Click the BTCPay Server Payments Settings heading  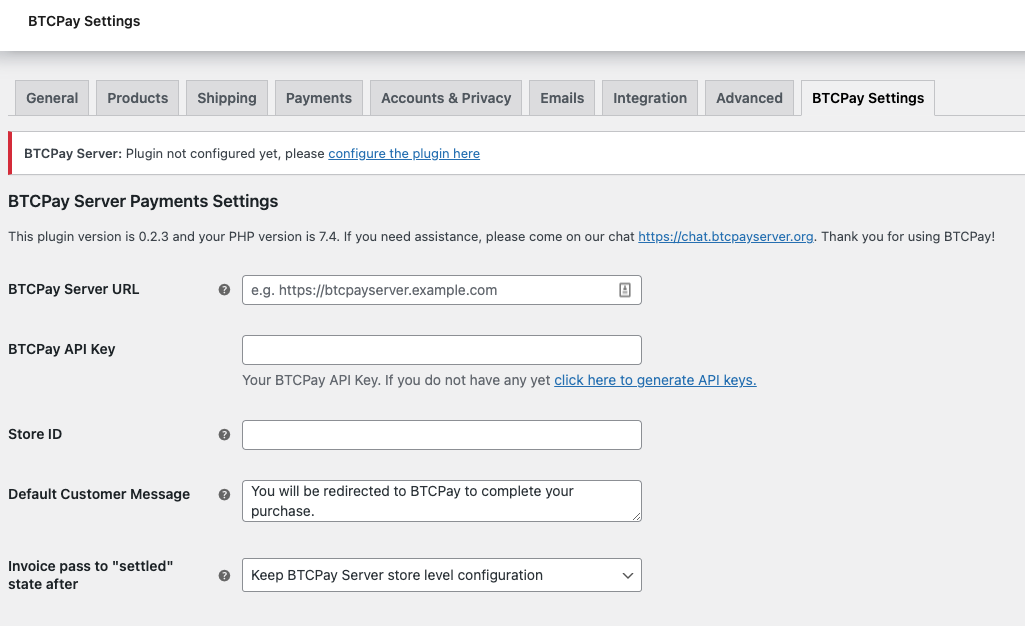point(143,201)
